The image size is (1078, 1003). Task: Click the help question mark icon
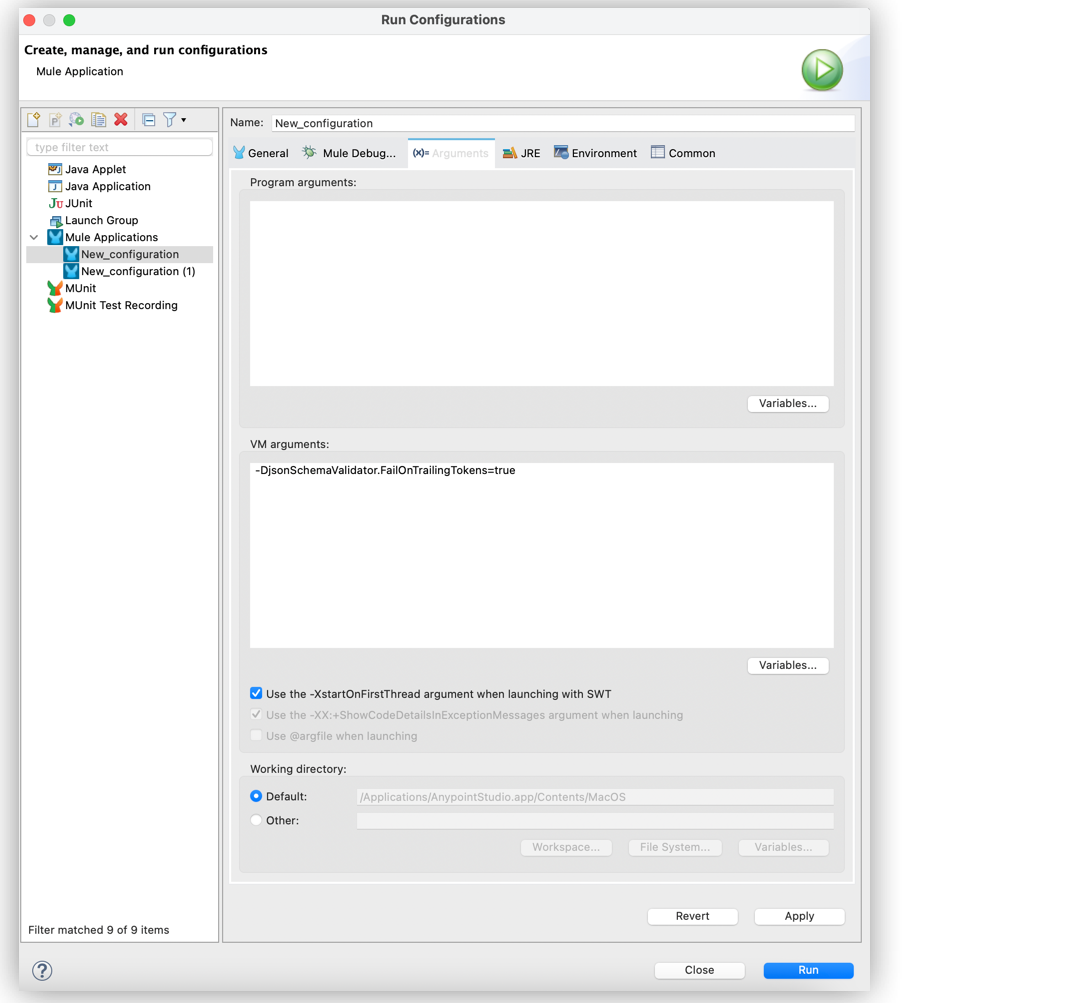[42, 970]
